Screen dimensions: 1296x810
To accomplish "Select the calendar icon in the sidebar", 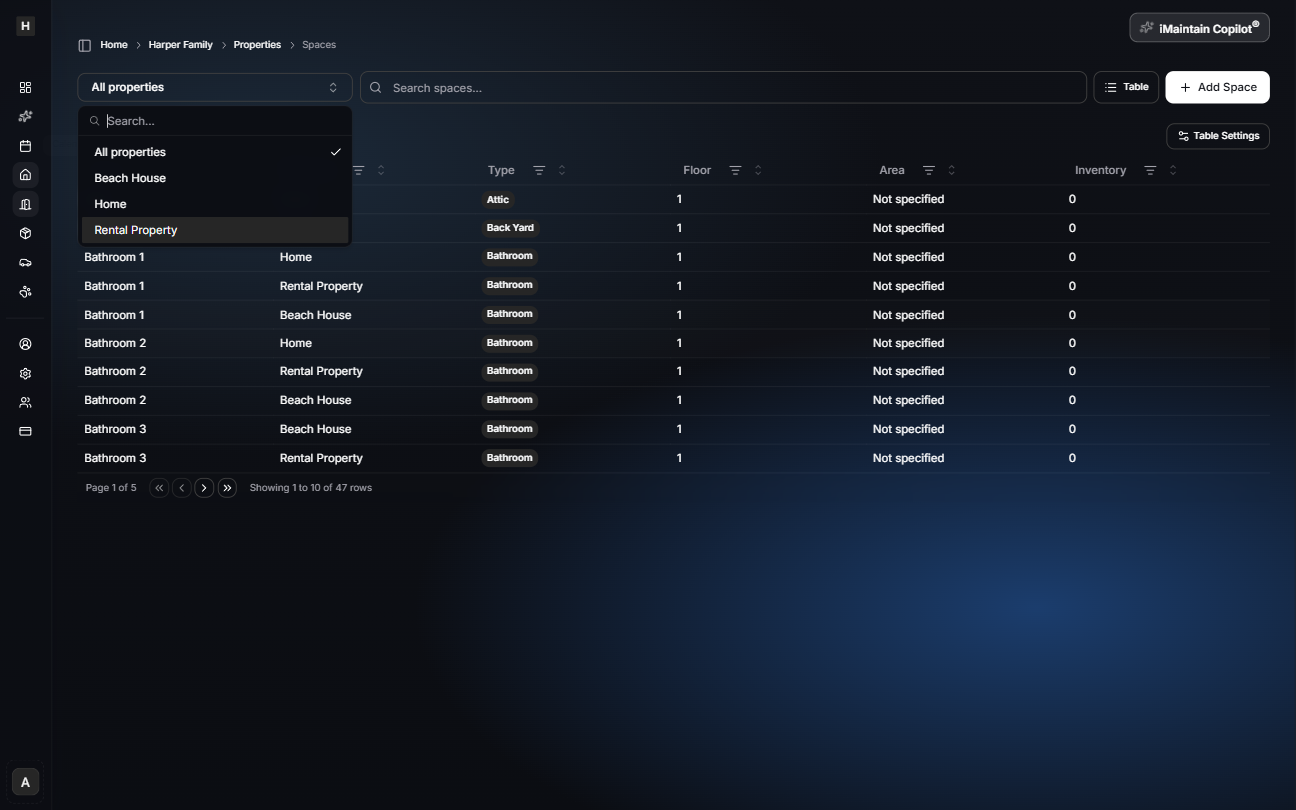I will (25, 145).
